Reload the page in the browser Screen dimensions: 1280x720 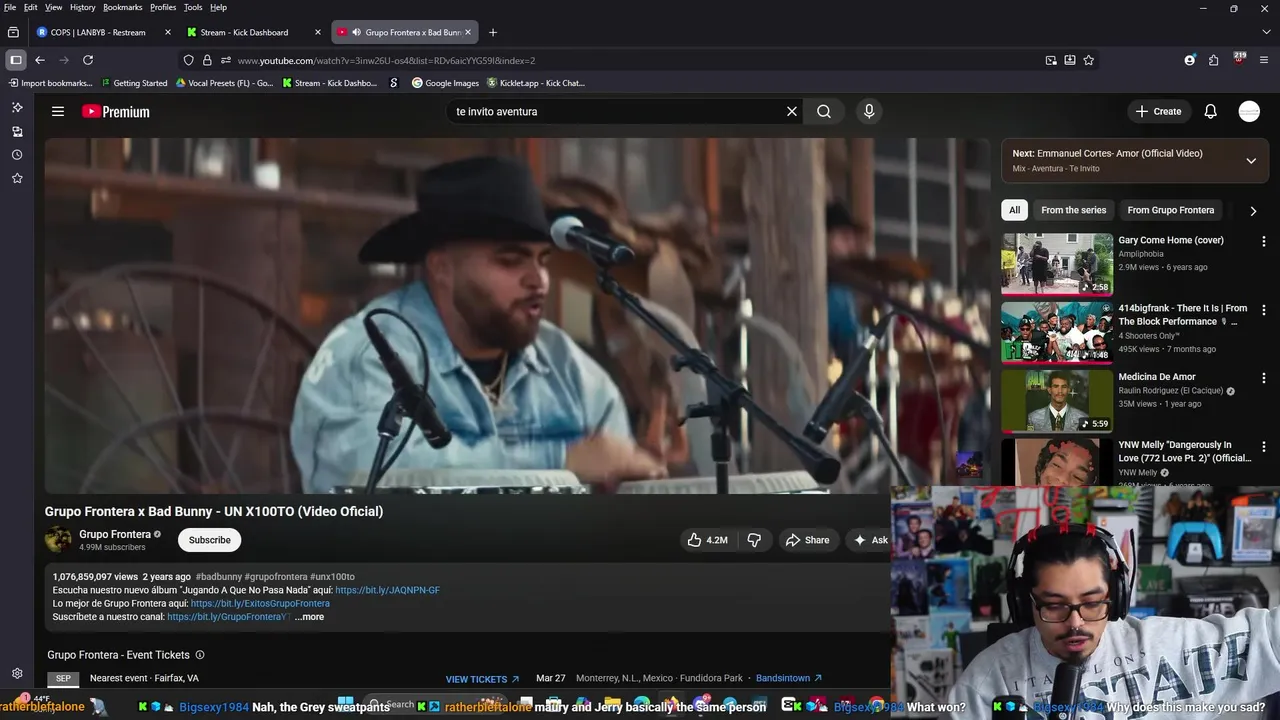coord(88,60)
